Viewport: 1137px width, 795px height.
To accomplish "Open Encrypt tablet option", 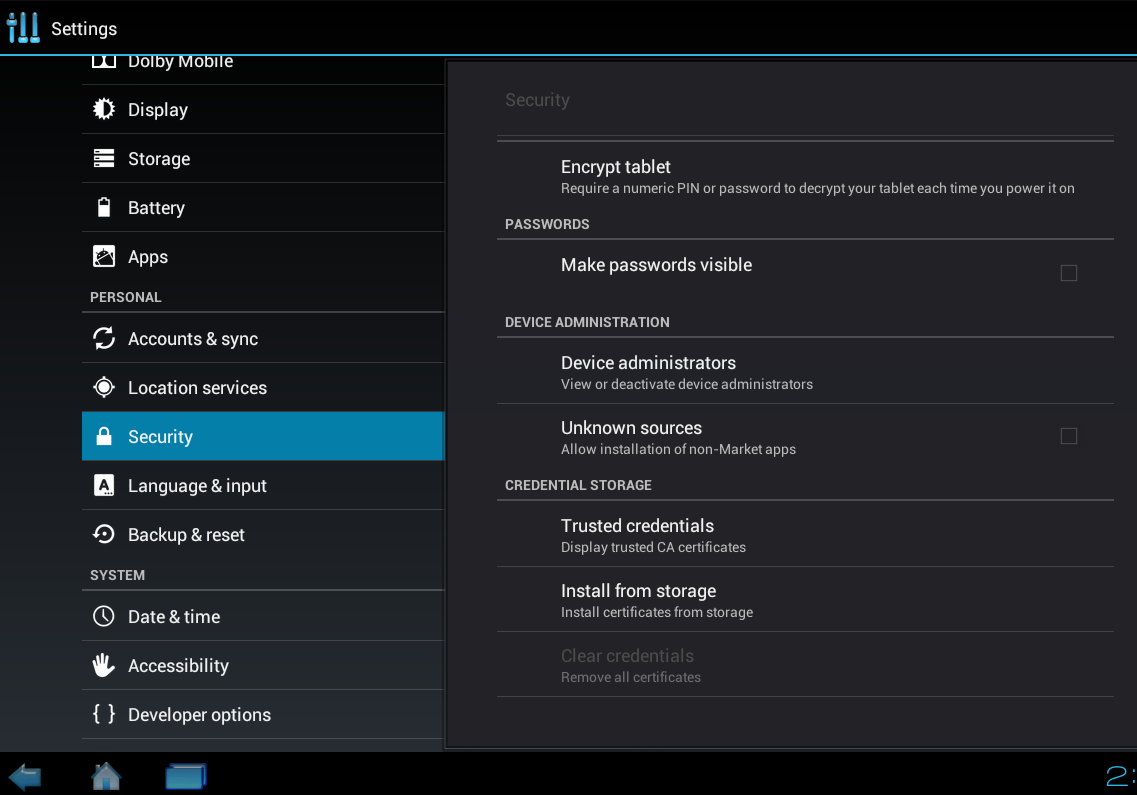I will tap(805, 177).
